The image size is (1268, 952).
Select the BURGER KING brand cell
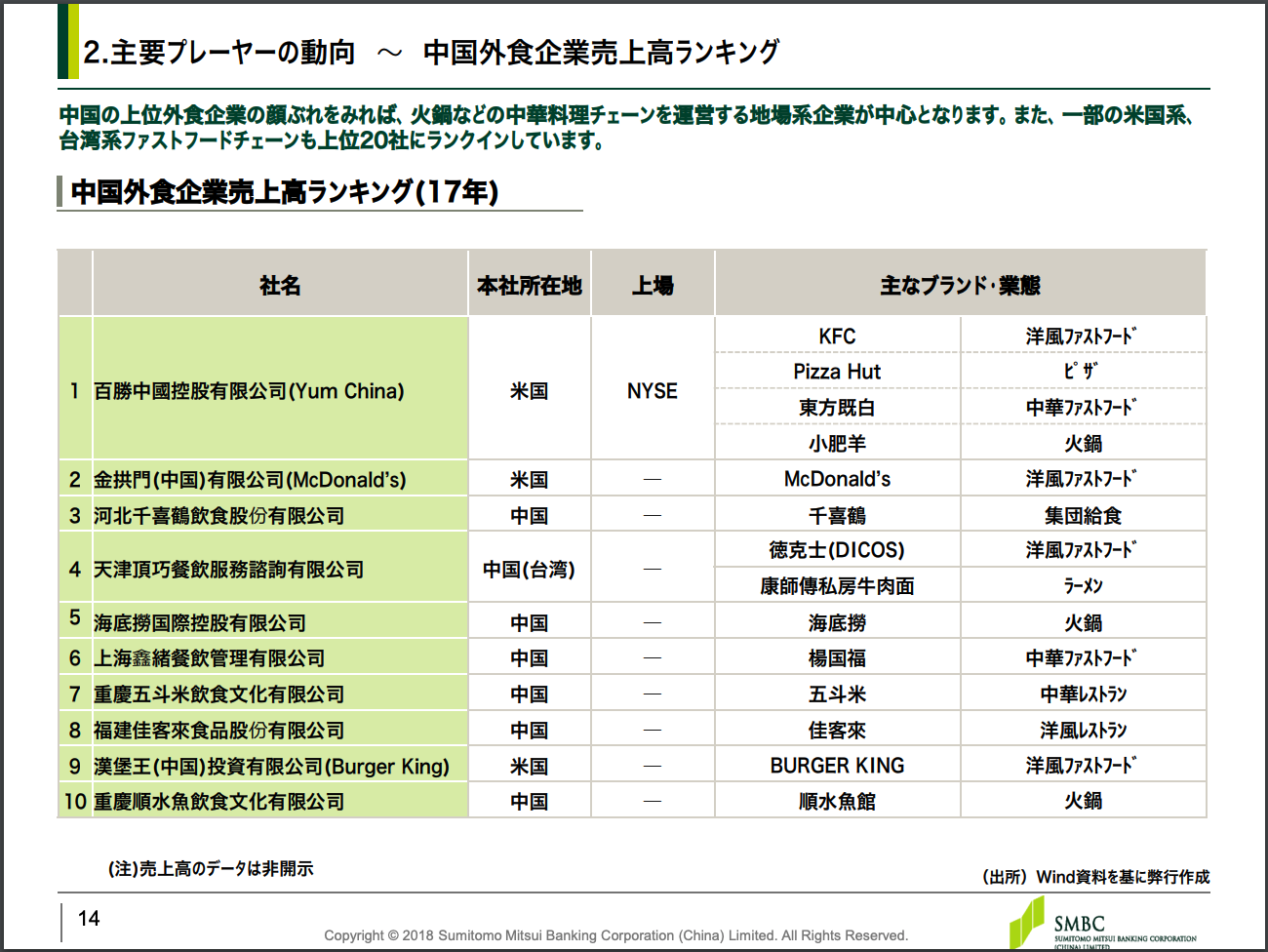coord(838,766)
